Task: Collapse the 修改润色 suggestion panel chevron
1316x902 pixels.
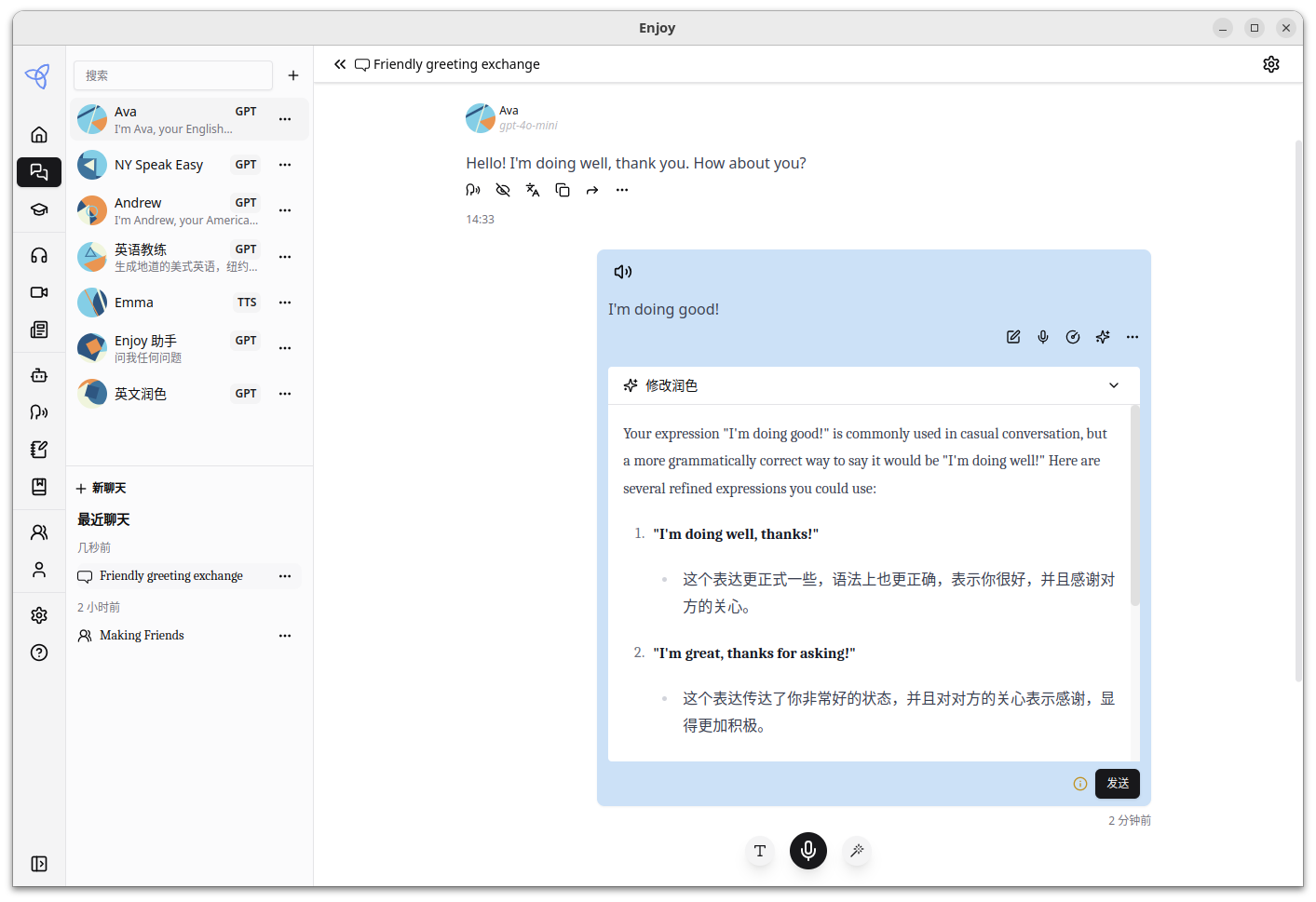Action: tap(1114, 384)
